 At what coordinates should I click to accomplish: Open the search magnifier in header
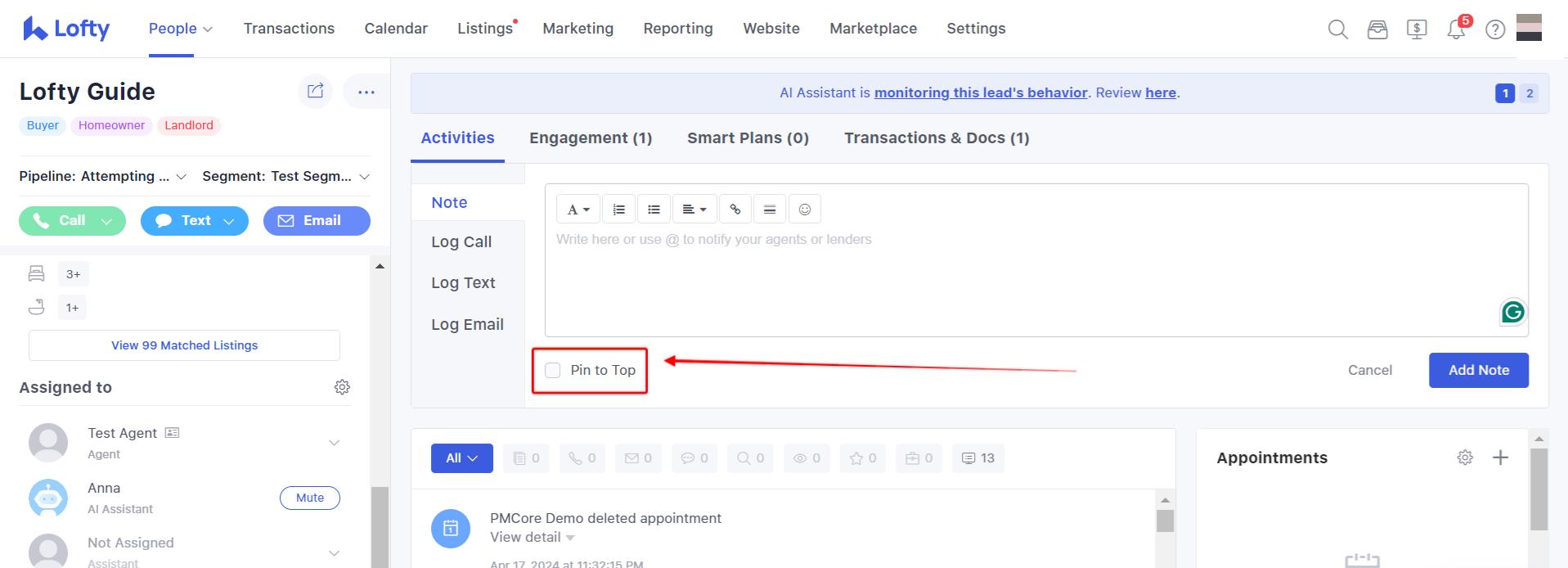pos(1337,29)
